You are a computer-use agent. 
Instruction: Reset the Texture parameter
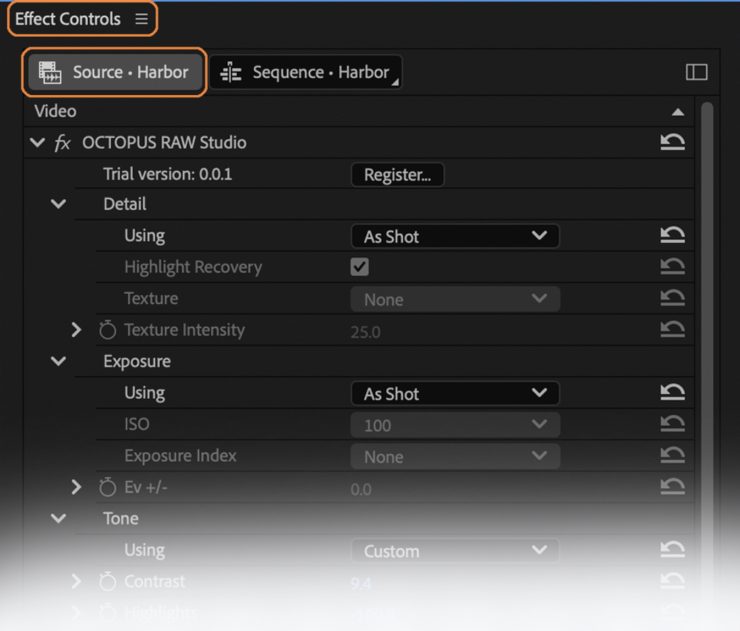pos(673,297)
